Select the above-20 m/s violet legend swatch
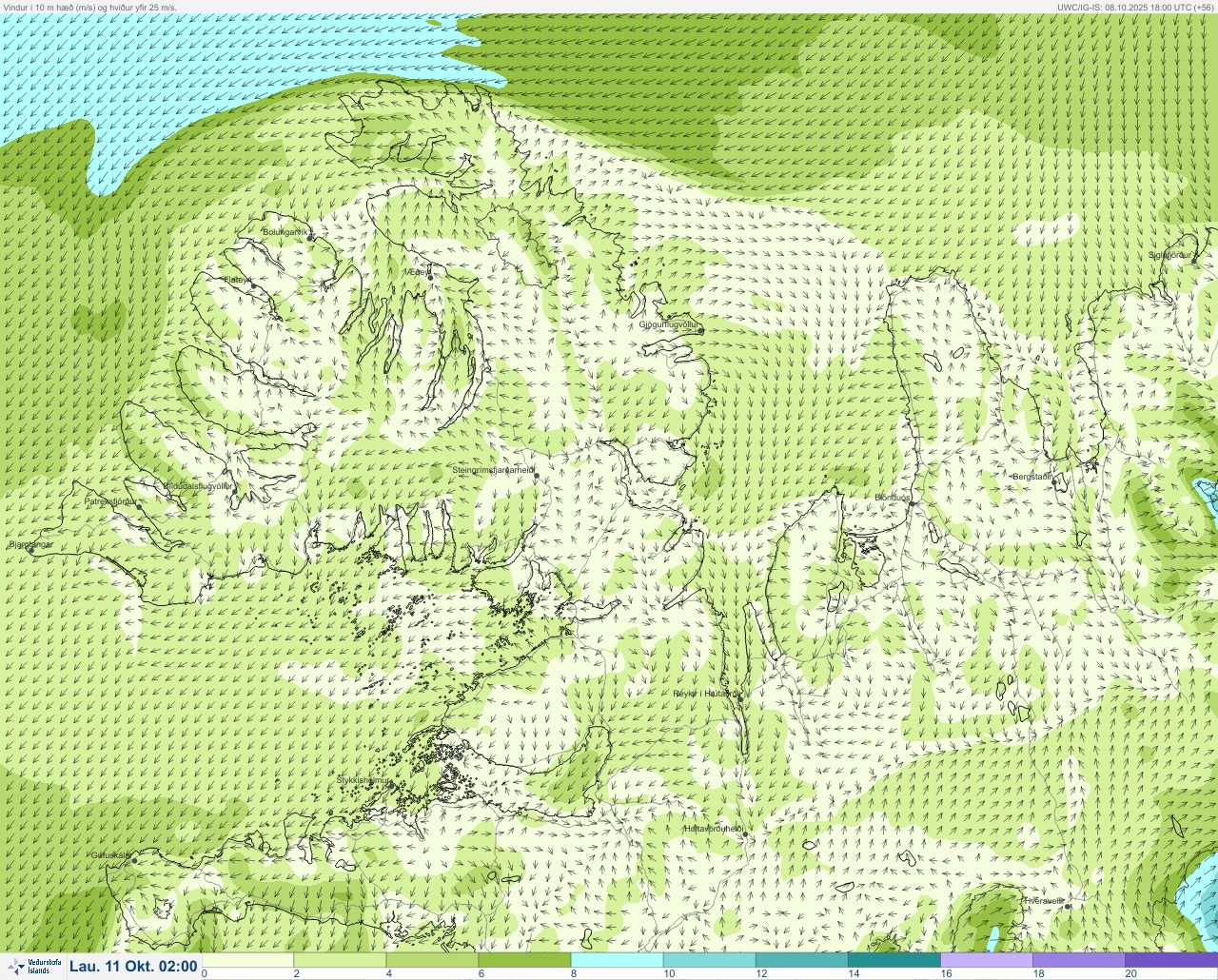 [1171, 960]
